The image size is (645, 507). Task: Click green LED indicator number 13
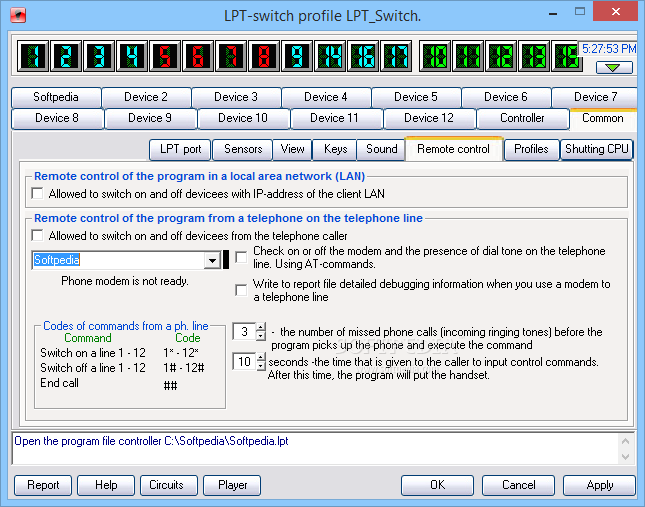pyautogui.click(x=534, y=56)
